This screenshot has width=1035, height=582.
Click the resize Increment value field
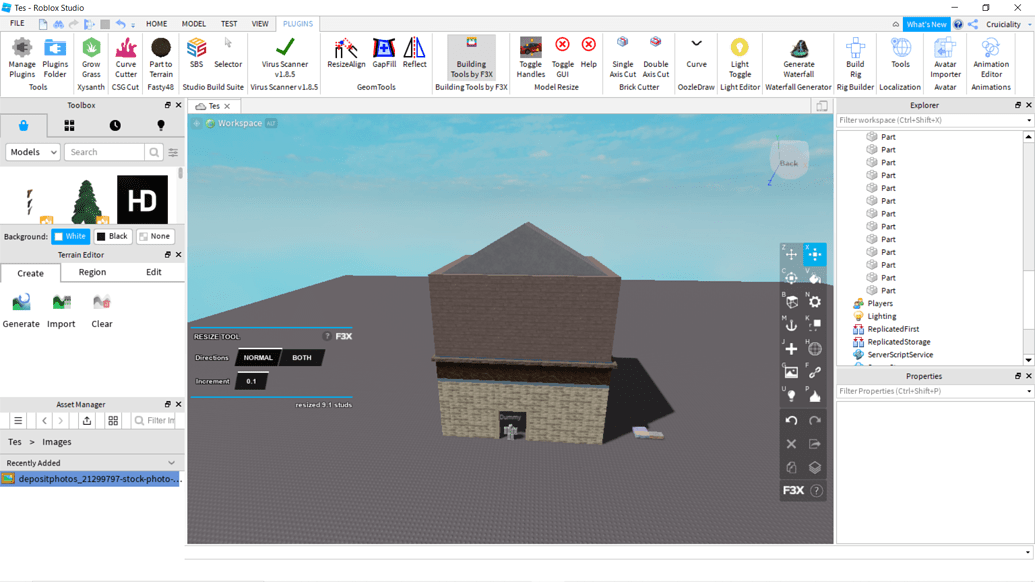[251, 381]
